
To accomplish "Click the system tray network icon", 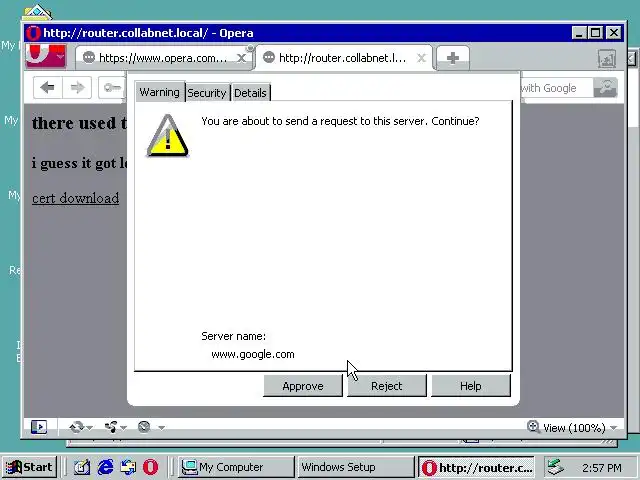I will point(555,467).
